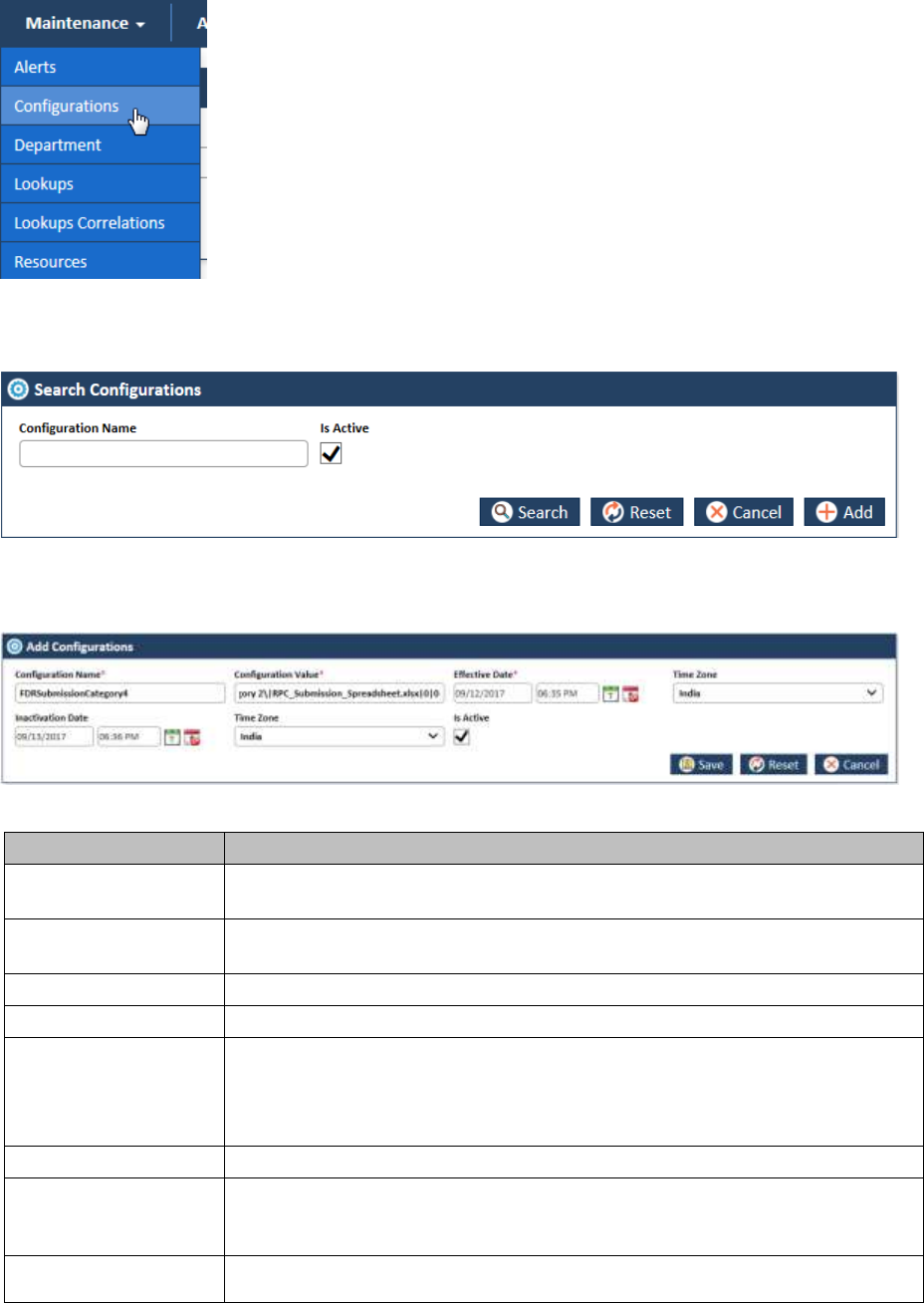Open Department menu entry
924x1303 pixels.
click(100, 145)
